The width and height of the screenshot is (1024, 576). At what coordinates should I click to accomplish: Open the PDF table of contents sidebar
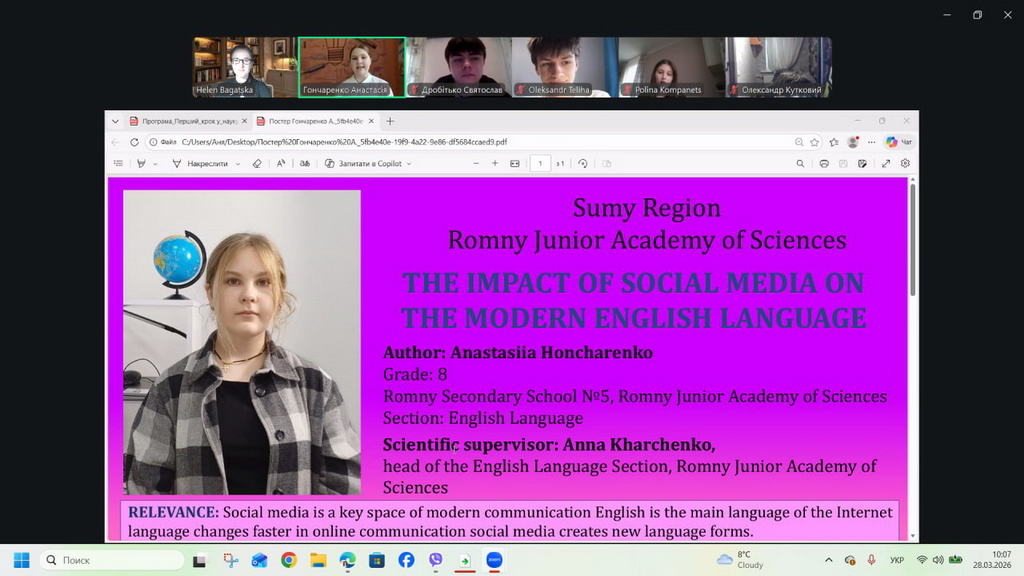[118, 163]
